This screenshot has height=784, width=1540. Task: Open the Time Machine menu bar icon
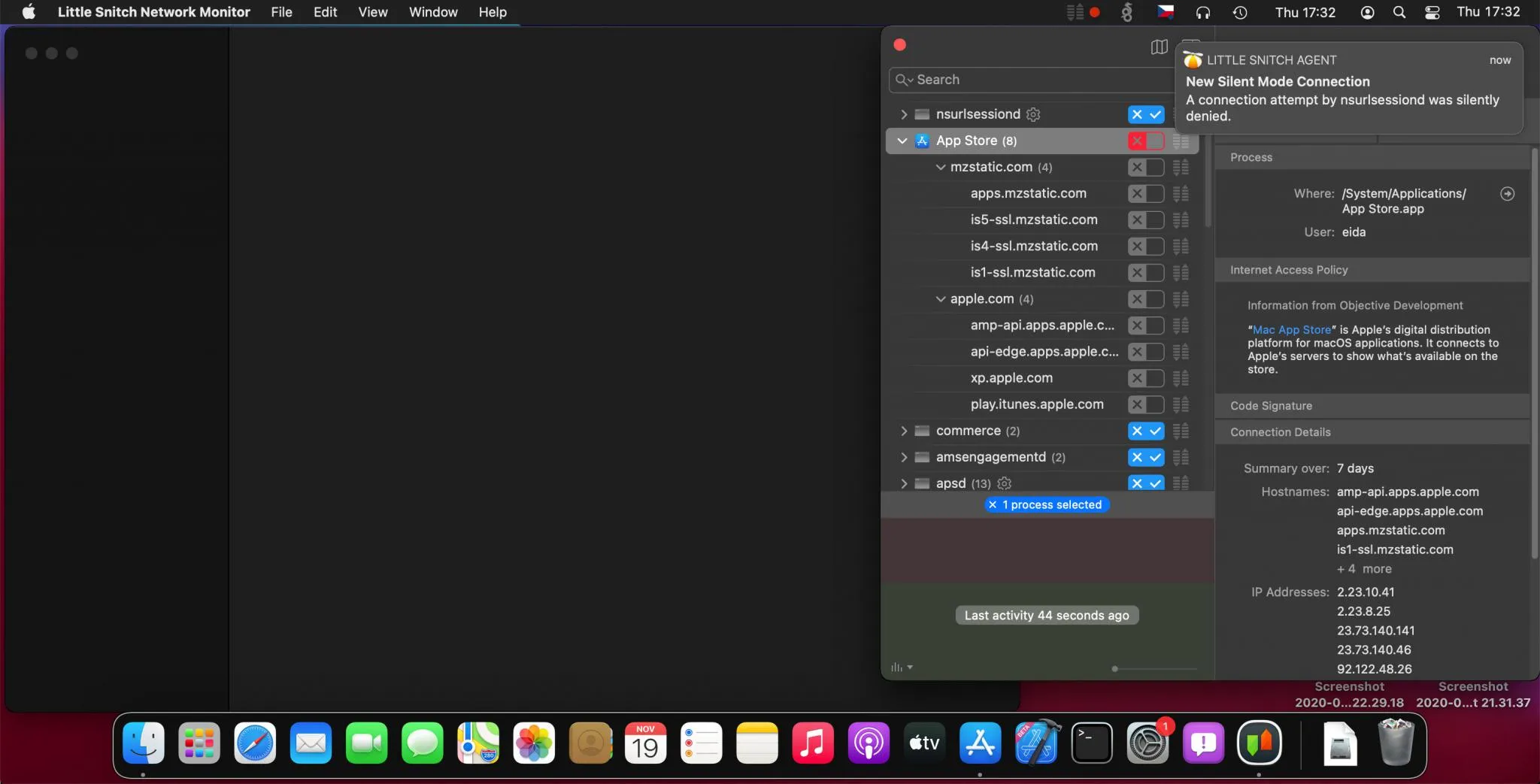1240,12
